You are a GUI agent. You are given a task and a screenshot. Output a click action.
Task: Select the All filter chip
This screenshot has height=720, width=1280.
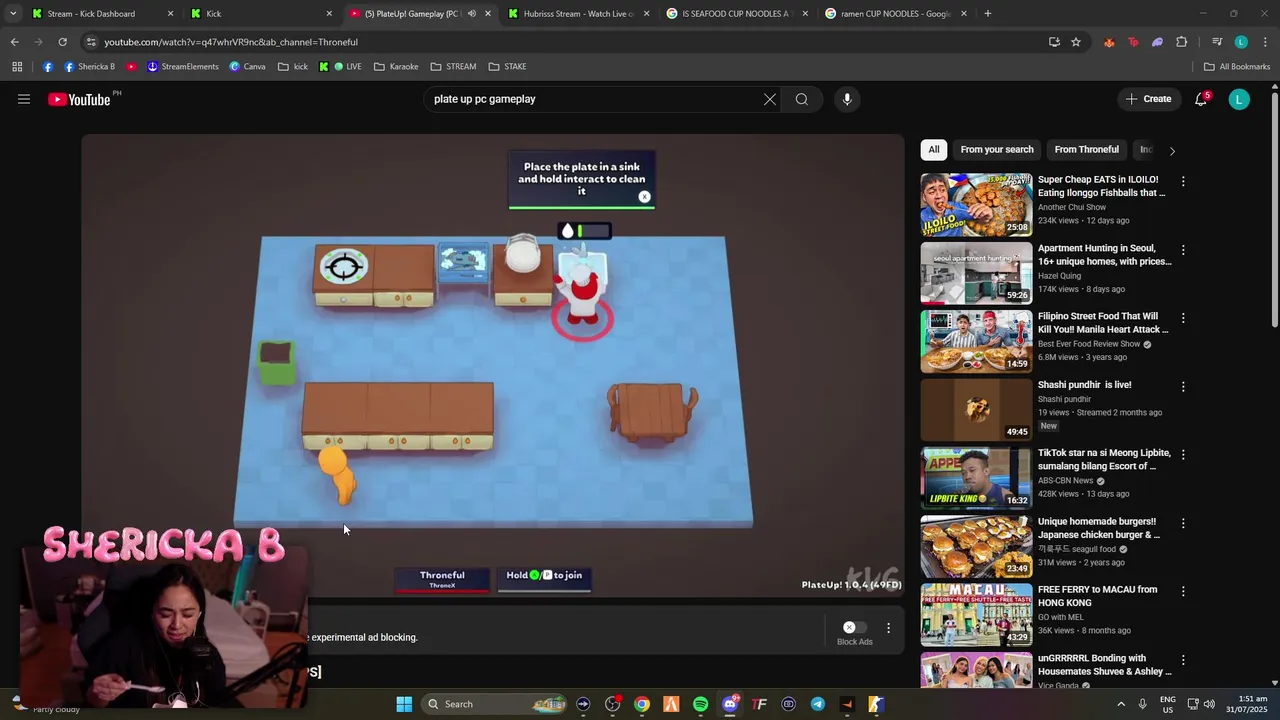[934, 150]
